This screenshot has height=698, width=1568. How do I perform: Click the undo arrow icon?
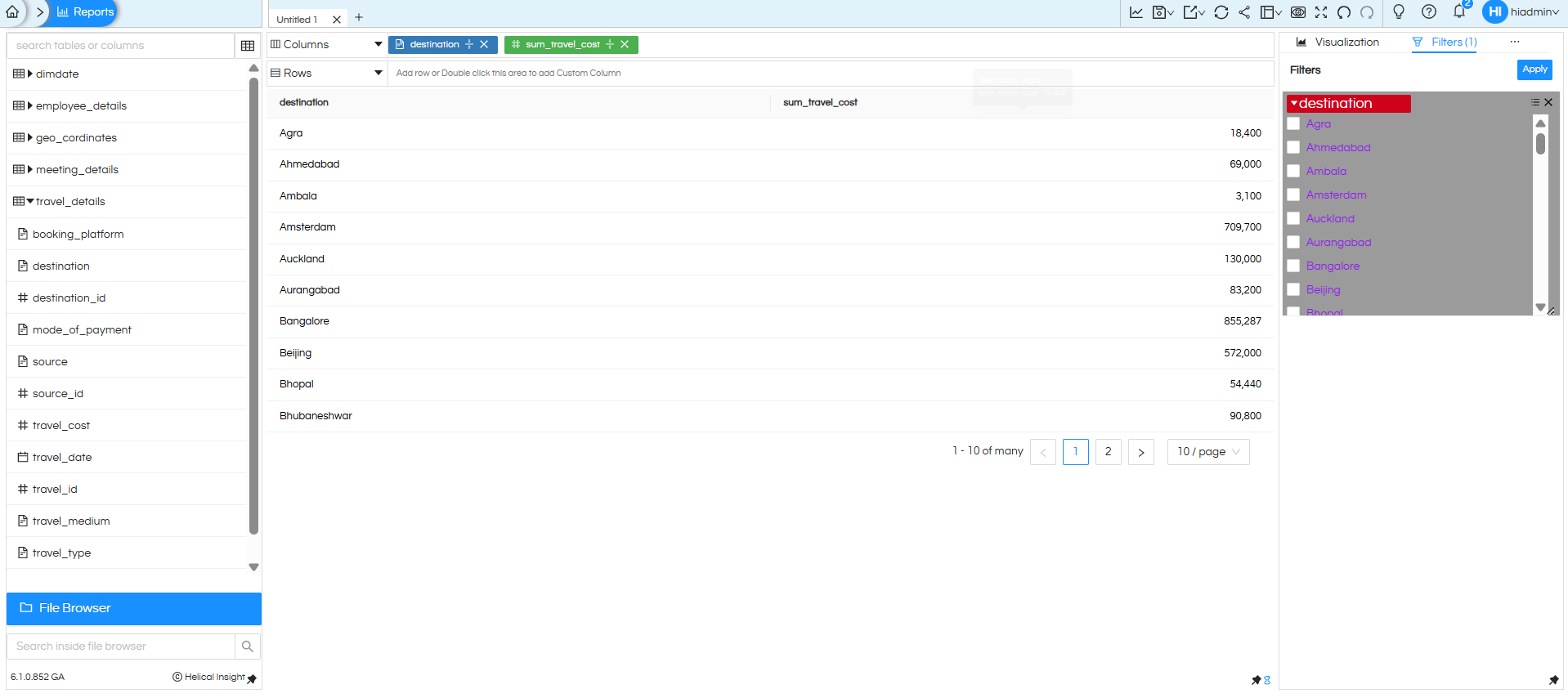coord(1344,12)
